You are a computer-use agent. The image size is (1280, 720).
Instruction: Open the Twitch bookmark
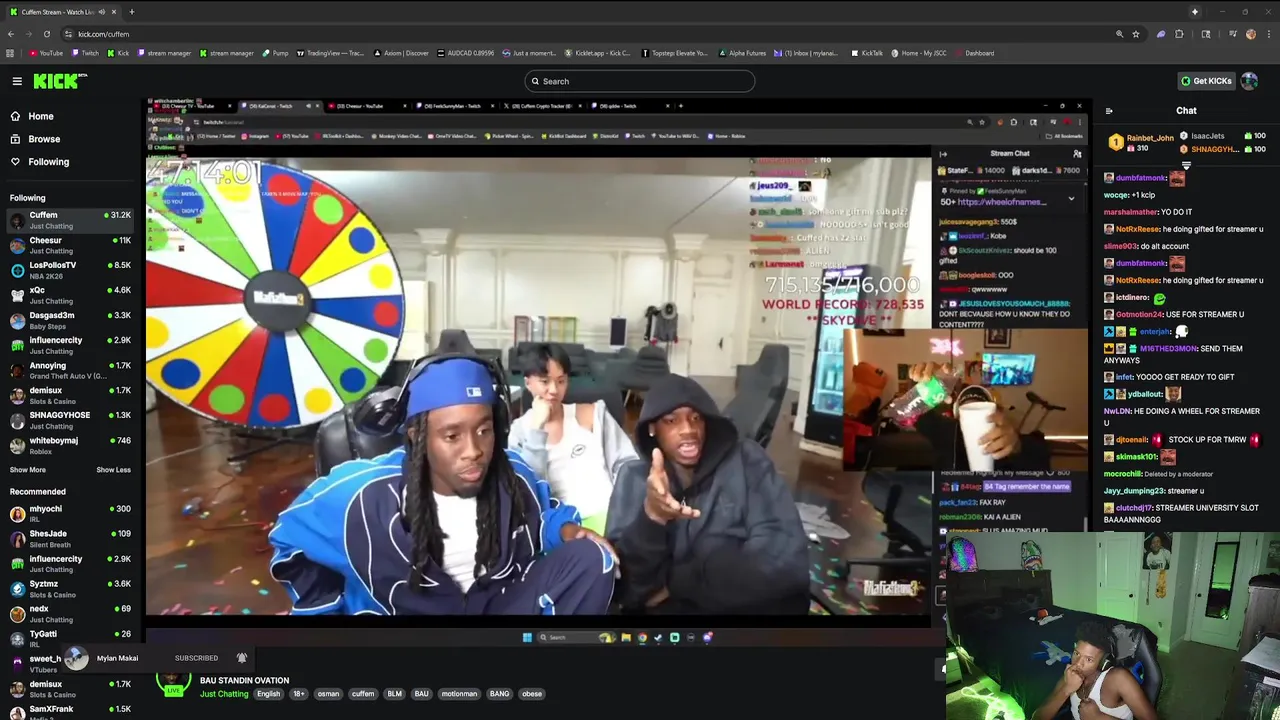[85, 53]
